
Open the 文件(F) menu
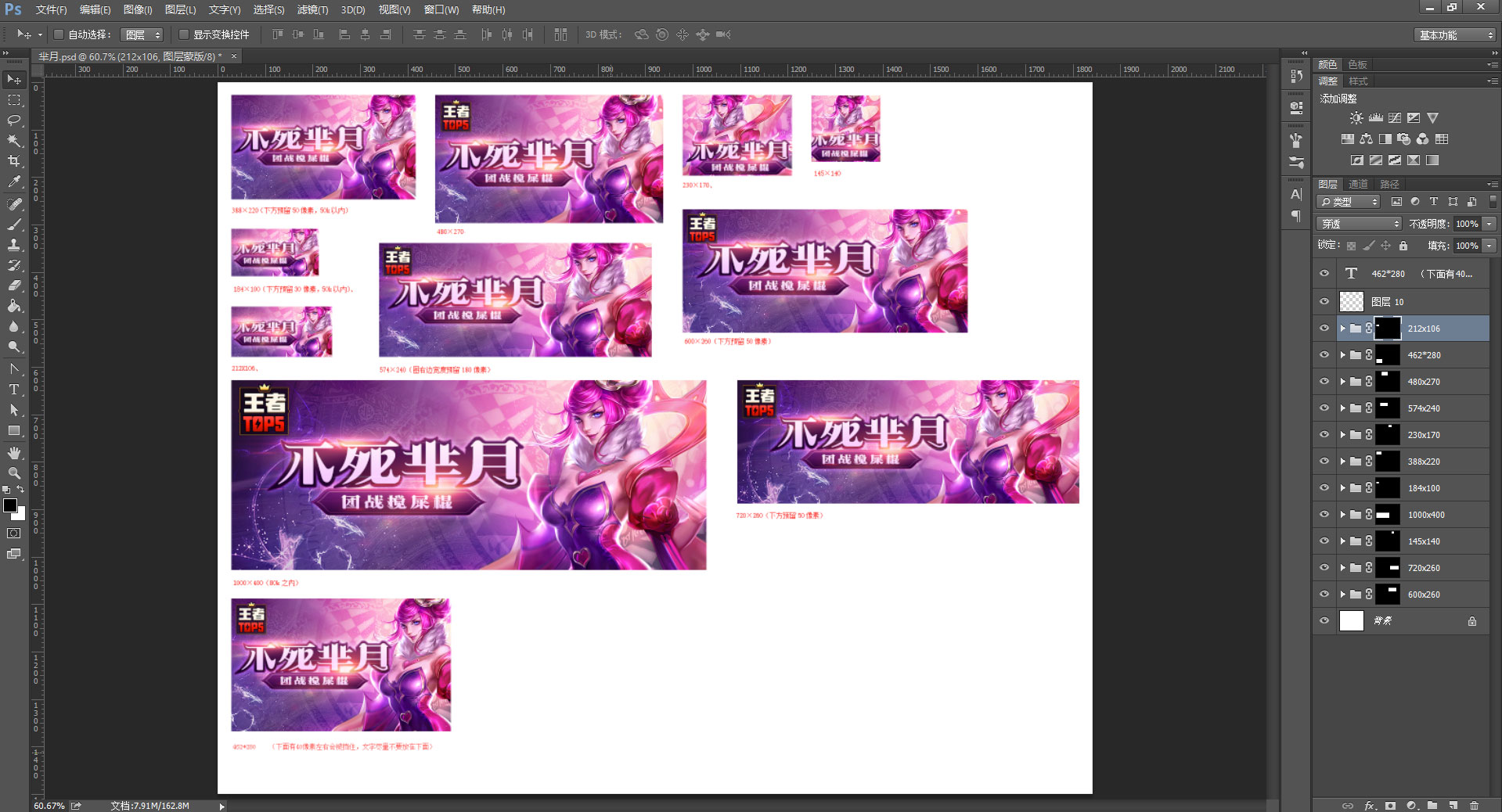(x=51, y=10)
